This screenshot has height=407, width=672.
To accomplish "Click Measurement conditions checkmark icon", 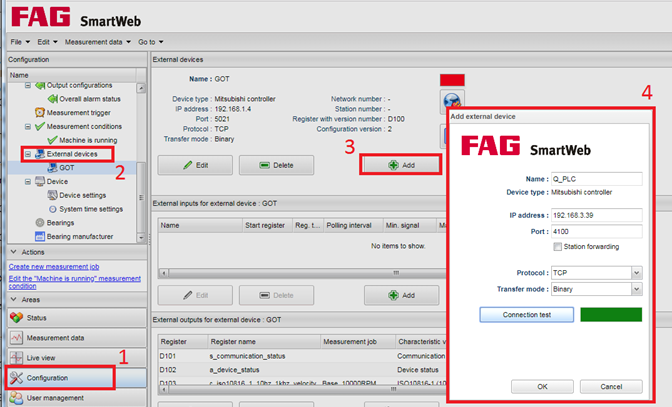I will click(40, 126).
